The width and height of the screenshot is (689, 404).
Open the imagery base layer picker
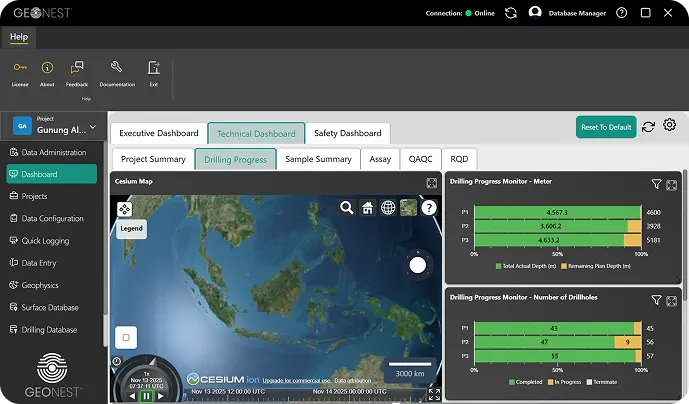[408, 208]
